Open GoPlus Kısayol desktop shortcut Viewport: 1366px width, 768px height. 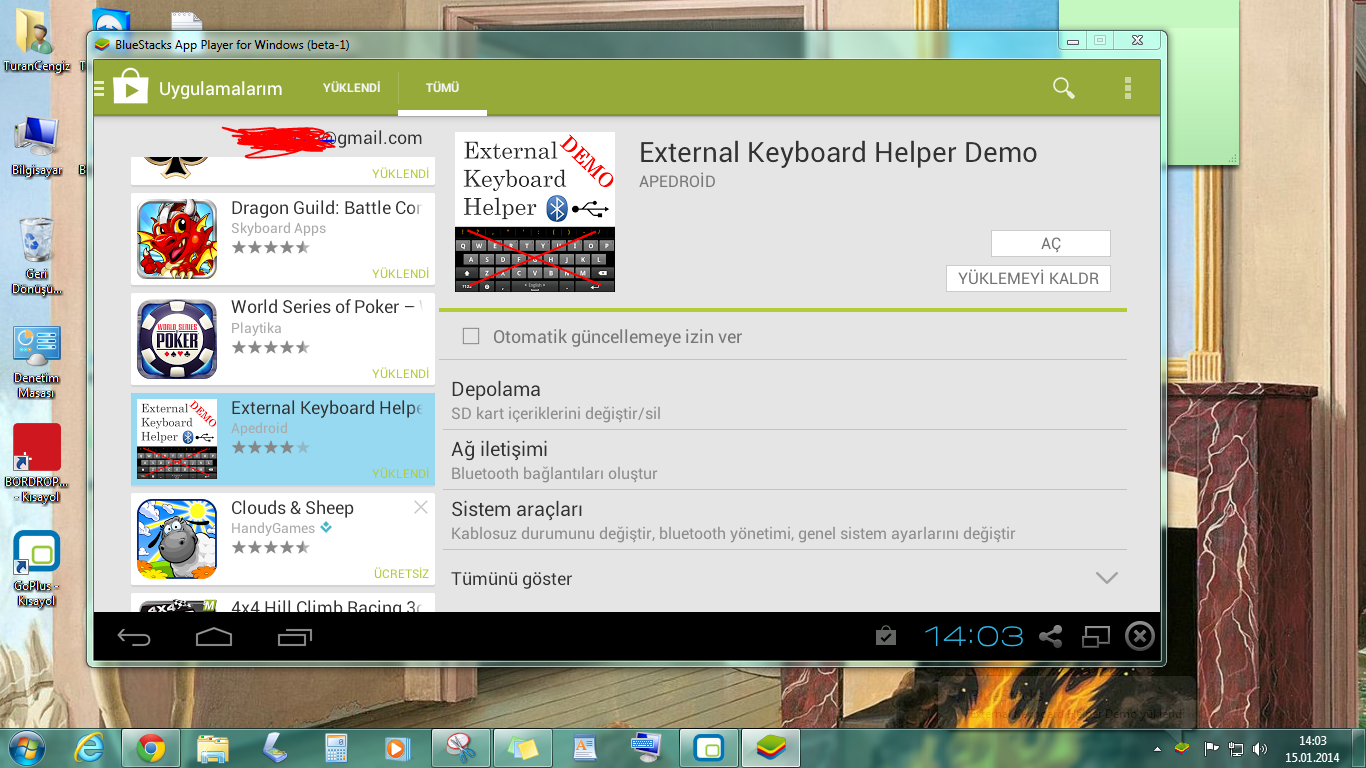37,568
